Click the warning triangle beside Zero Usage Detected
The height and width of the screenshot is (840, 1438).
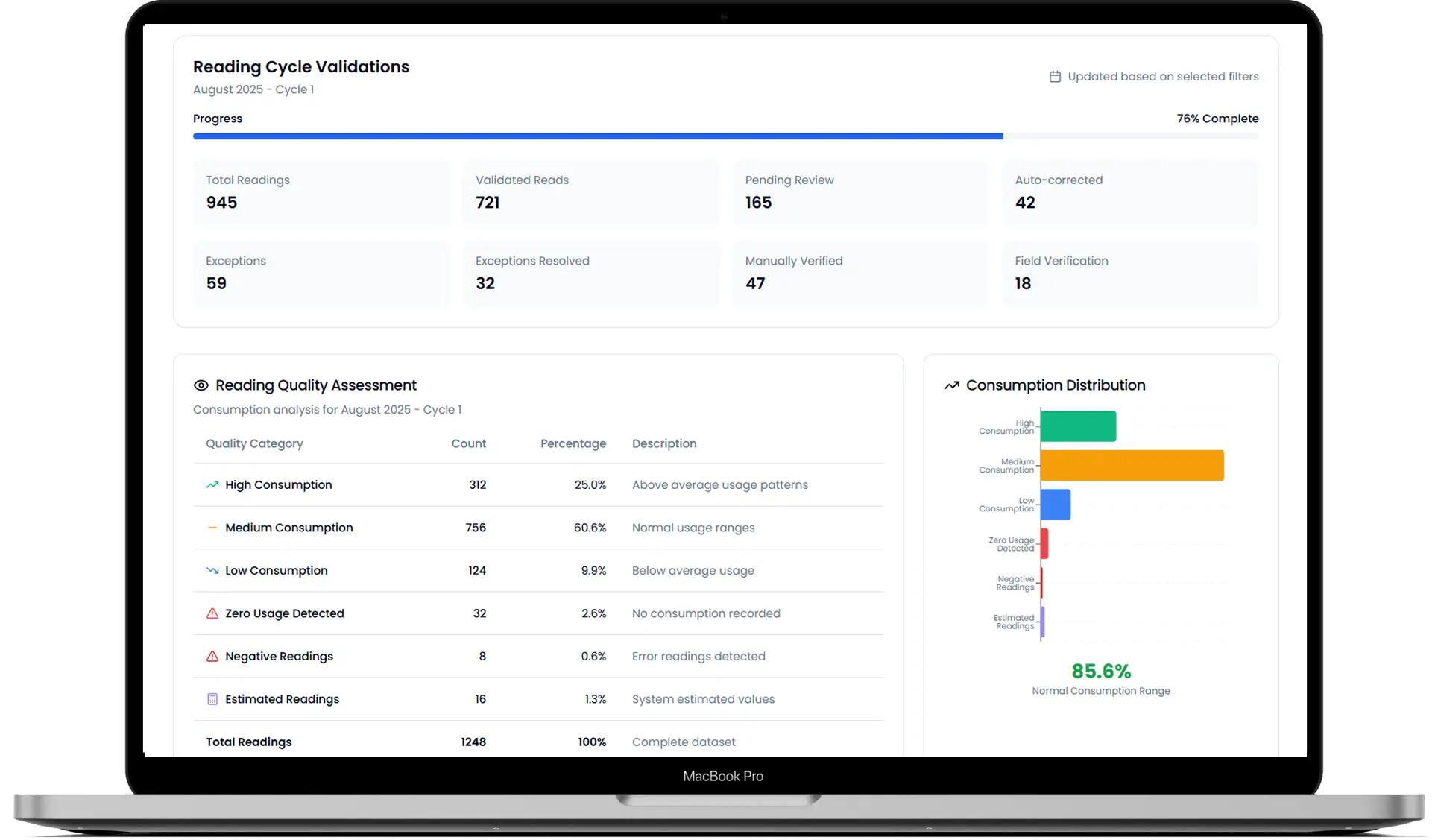point(212,613)
